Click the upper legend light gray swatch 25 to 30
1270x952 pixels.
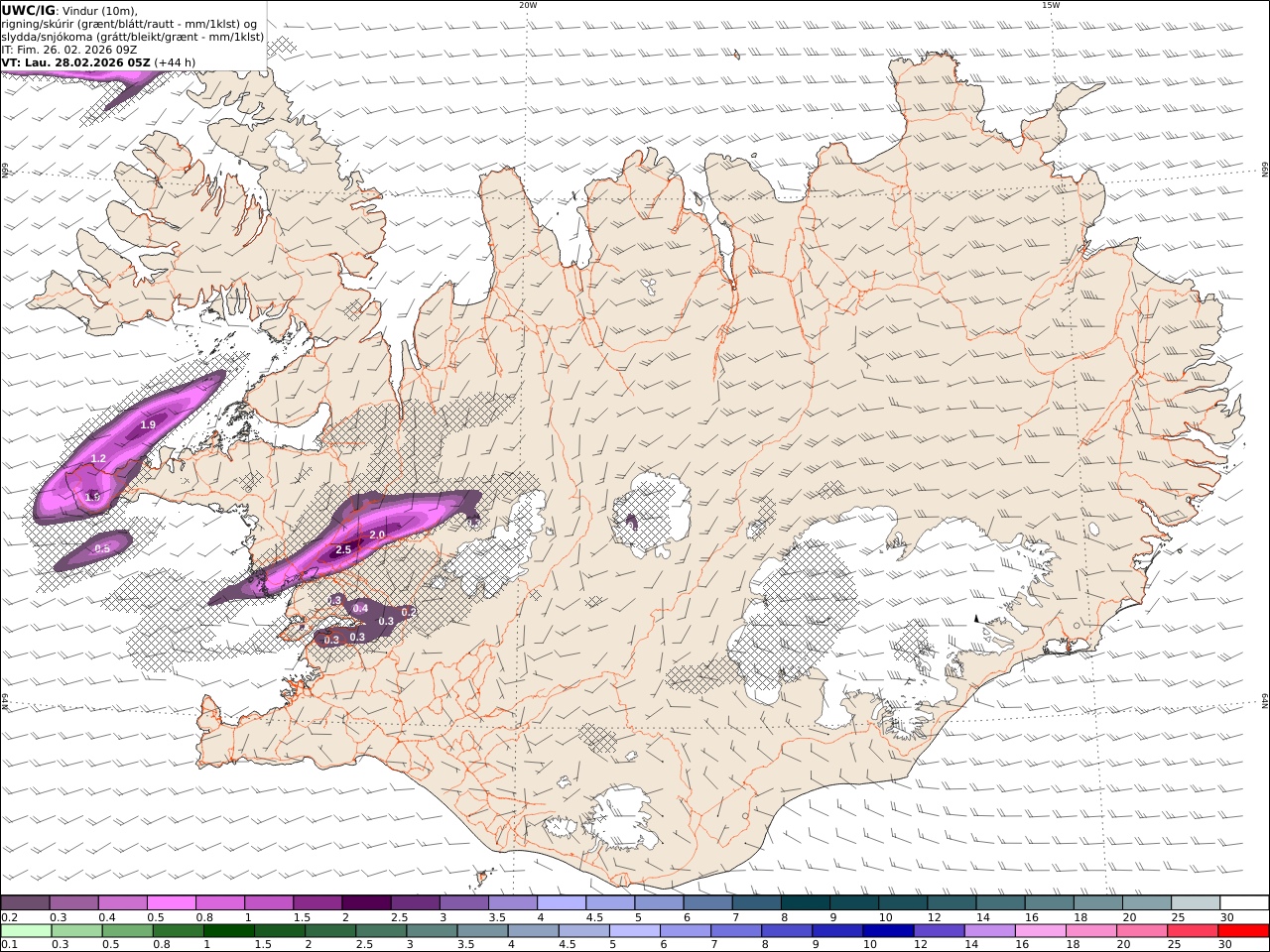(1196, 903)
